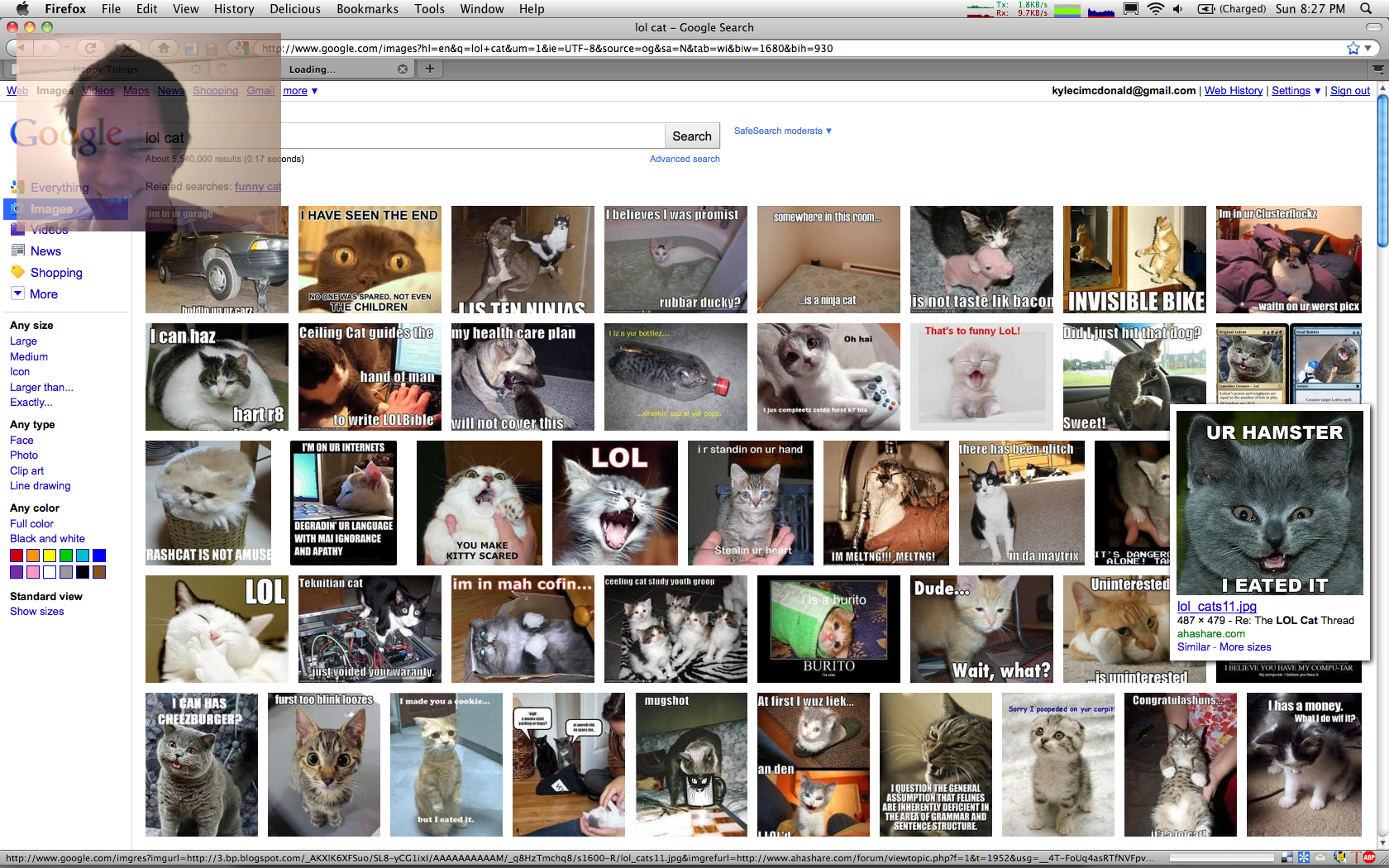The image size is (1389, 868).
Task: Close the Loading tab
Action: tap(403, 69)
